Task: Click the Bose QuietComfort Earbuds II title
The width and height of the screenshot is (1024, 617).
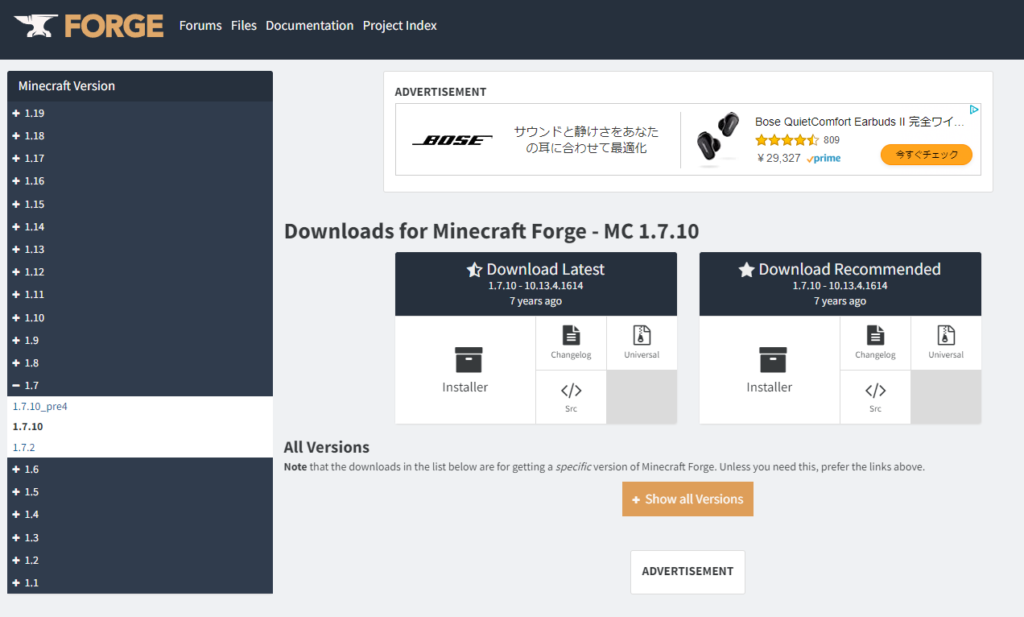Action: click(x=859, y=121)
